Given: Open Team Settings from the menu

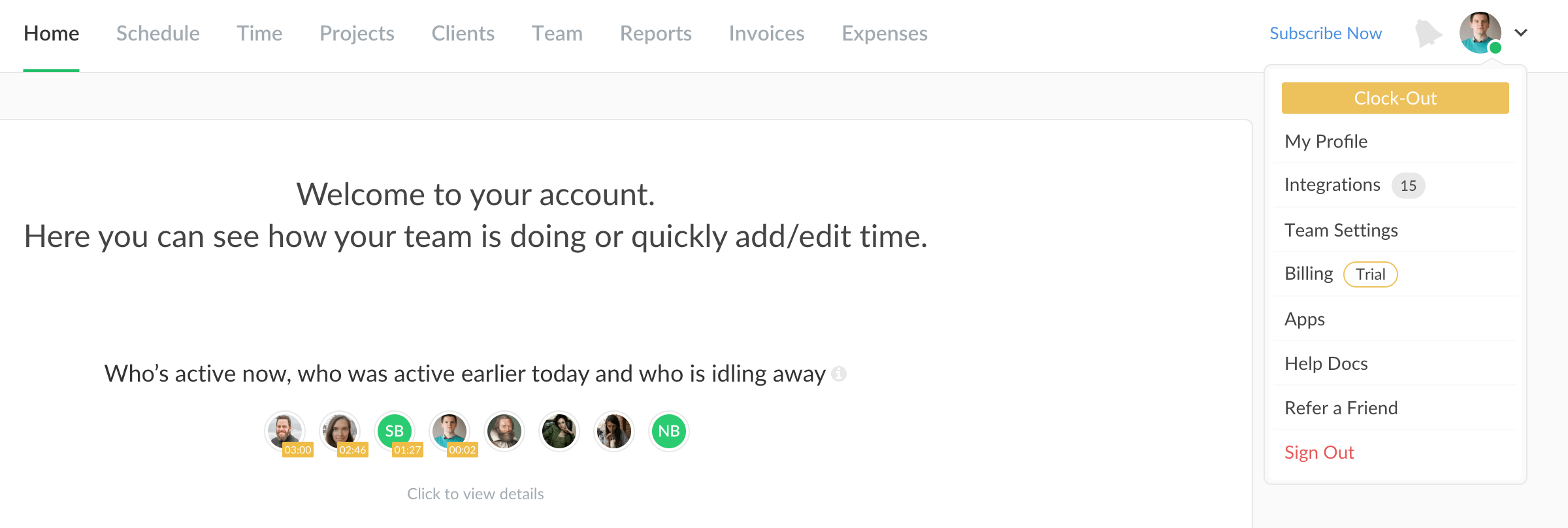Looking at the screenshot, I should [x=1341, y=230].
